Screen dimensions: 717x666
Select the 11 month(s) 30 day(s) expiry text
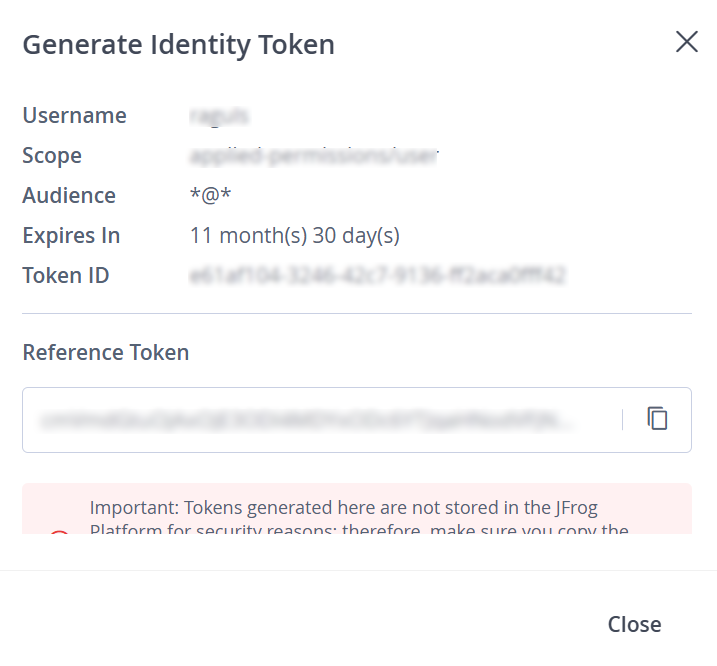click(x=295, y=236)
